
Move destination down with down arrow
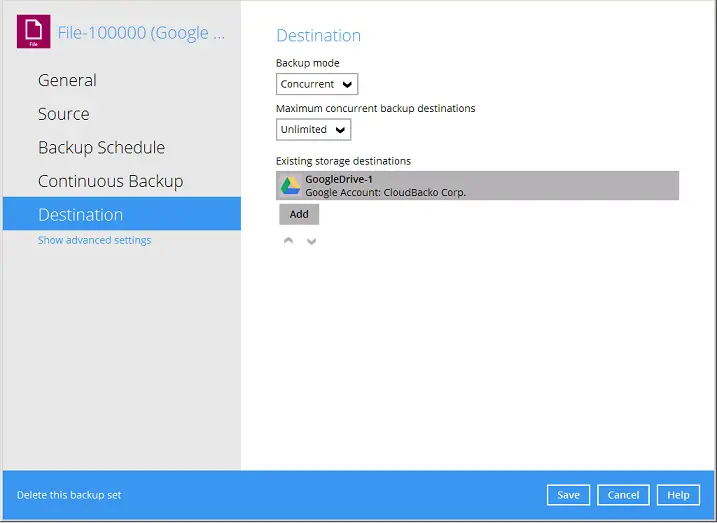click(311, 241)
